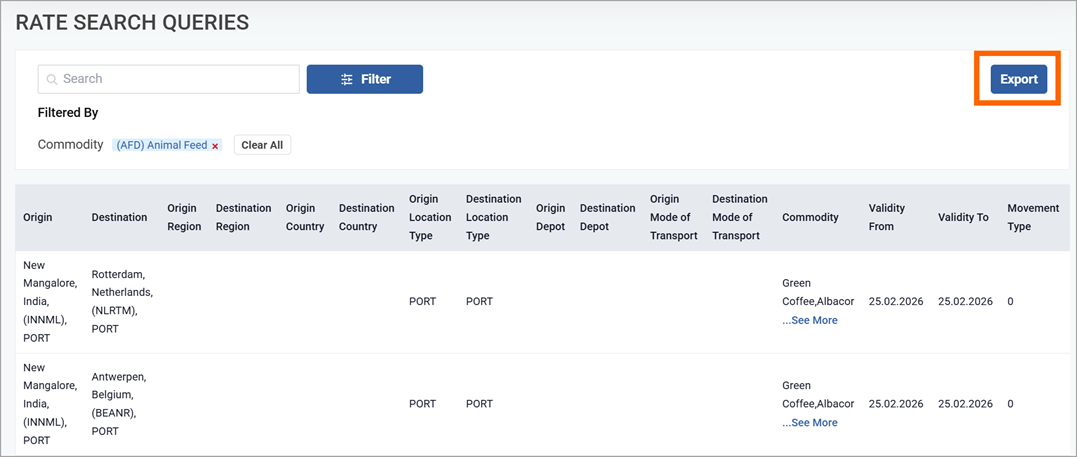1077x457 pixels.
Task: Click the Origin Depot column header
Action: (x=551, y=217)
